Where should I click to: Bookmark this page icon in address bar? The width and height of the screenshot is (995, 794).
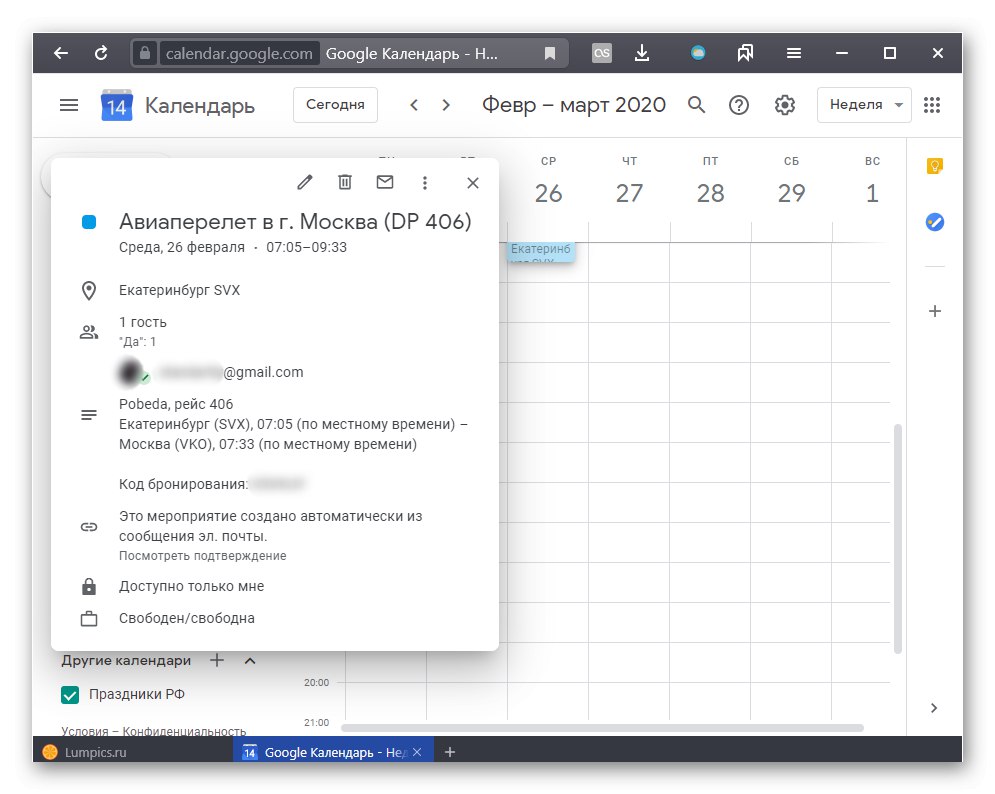tap(550, 53)
